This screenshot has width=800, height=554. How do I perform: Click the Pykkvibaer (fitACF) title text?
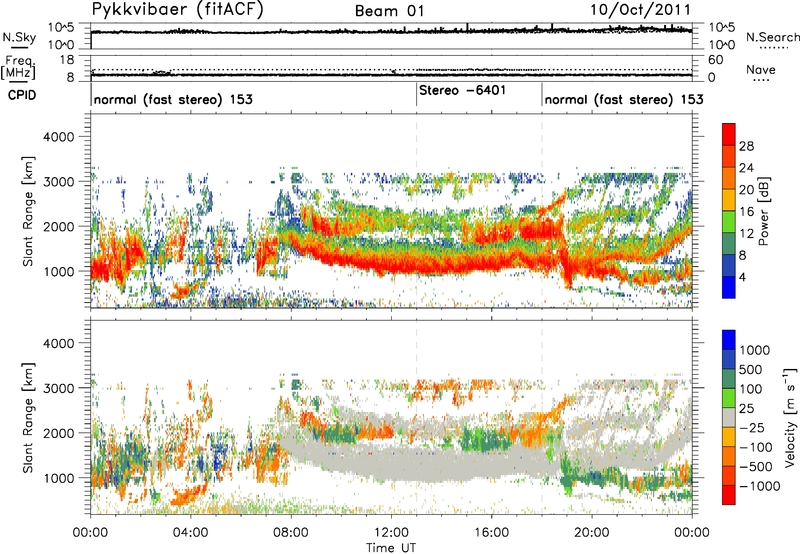178,10
